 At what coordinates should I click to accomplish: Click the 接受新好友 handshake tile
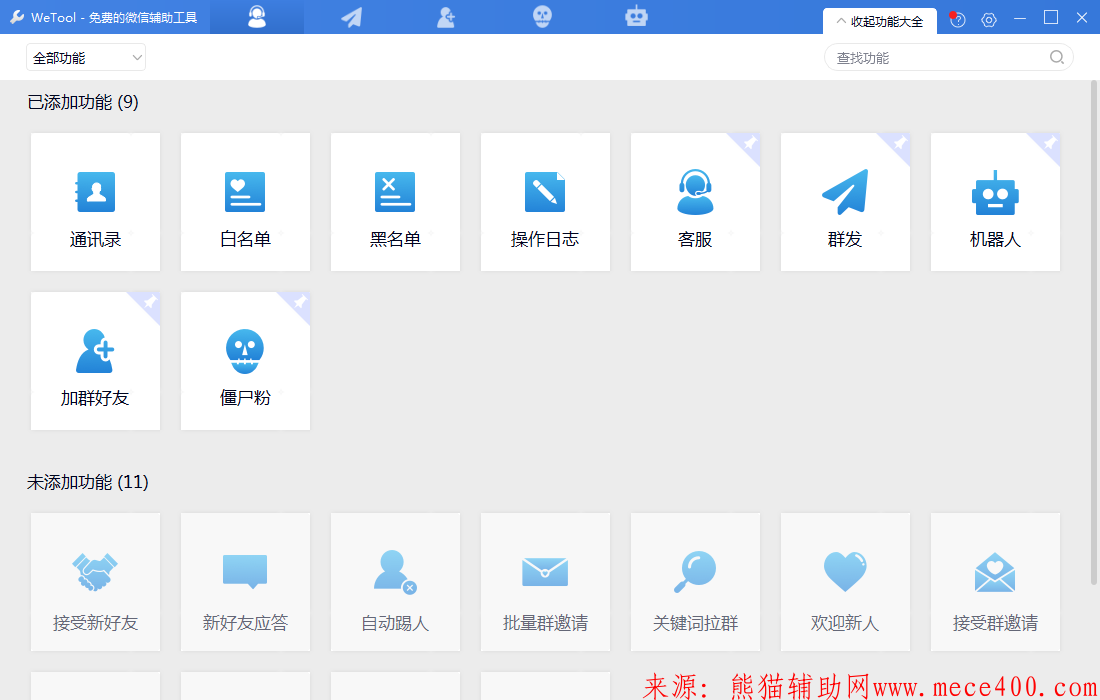[x=95, y=582]
